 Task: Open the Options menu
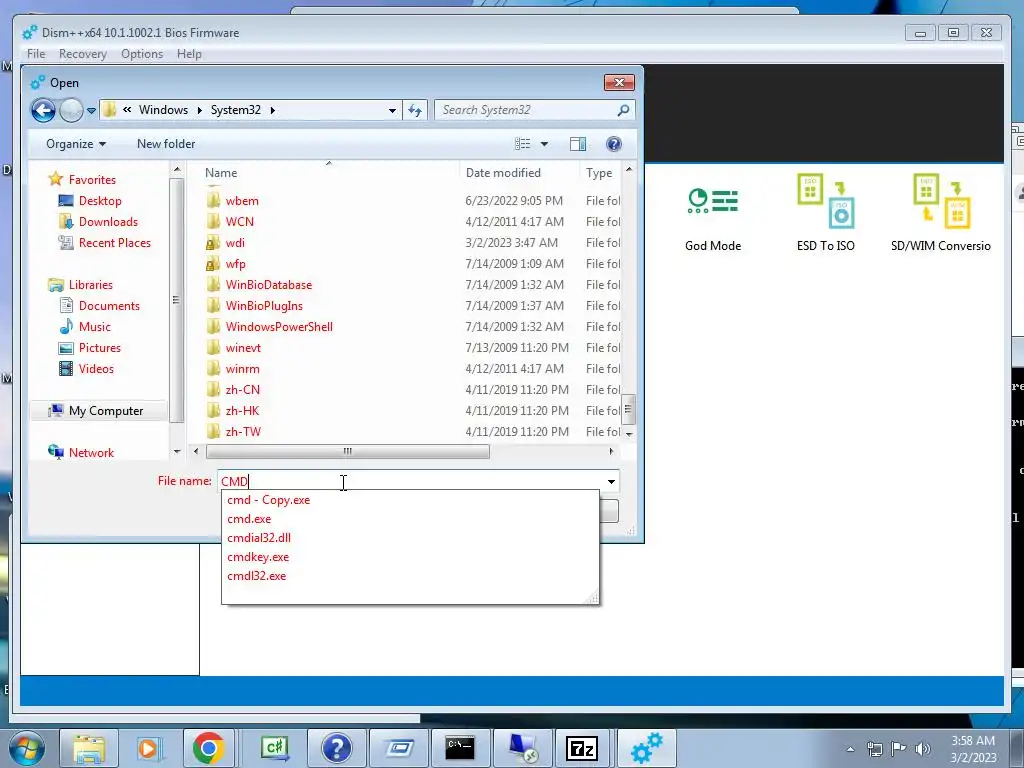tap(142, 54)
